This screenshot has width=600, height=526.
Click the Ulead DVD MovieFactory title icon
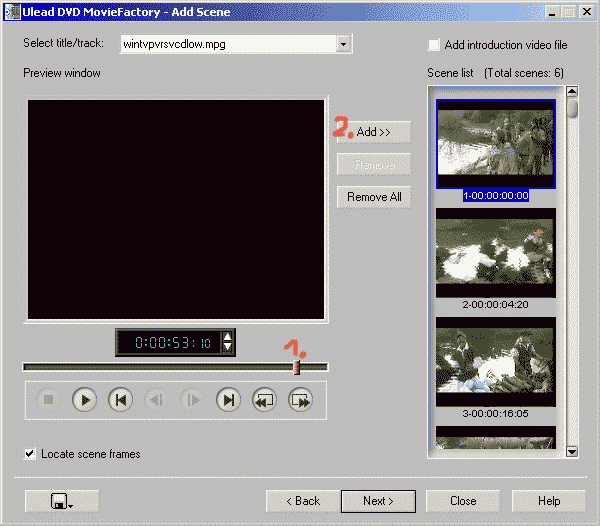(x=12, y=12)
